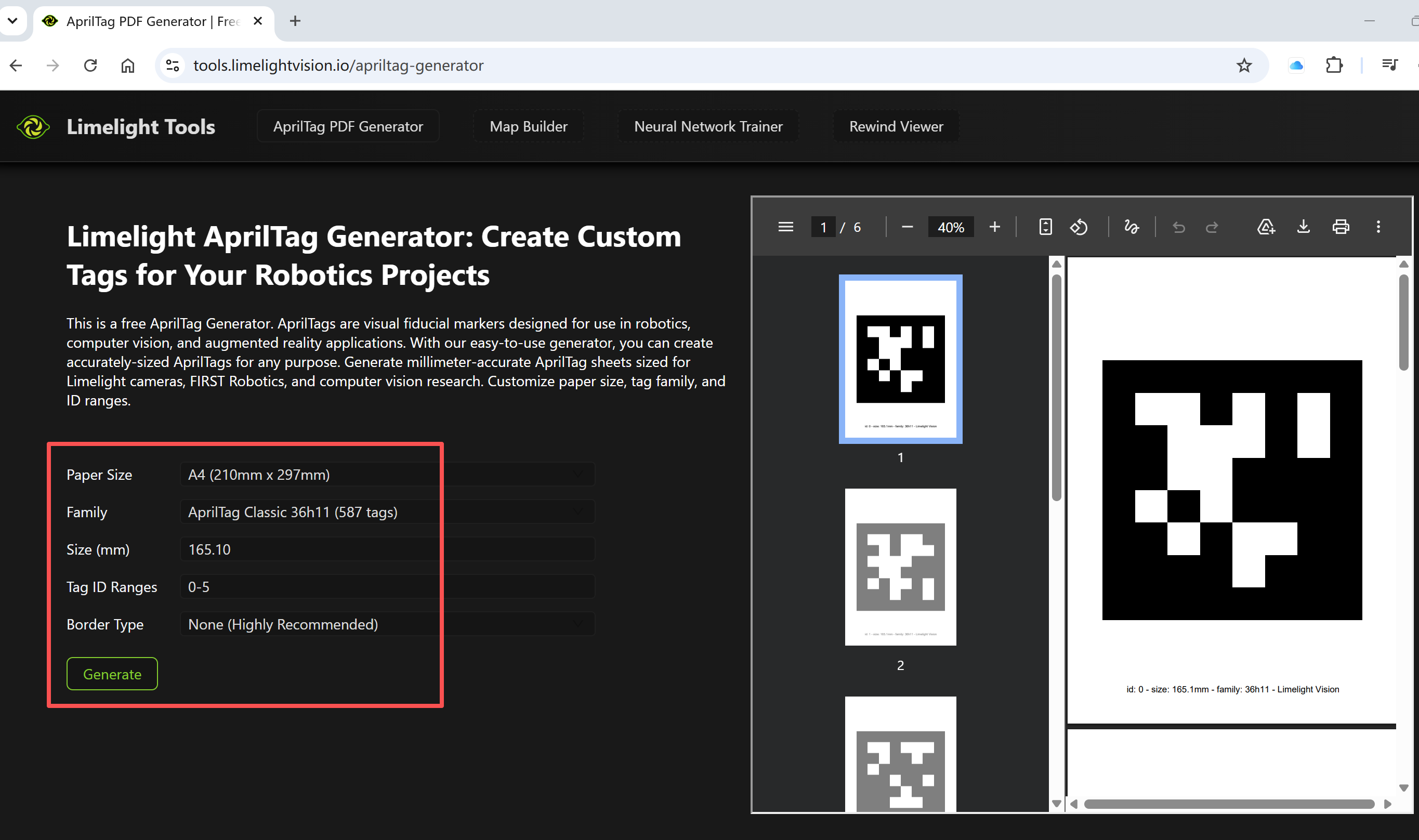
Task: Save the PDF to Google Drive
Action: pyautogui.click(x=1266, y=227)
